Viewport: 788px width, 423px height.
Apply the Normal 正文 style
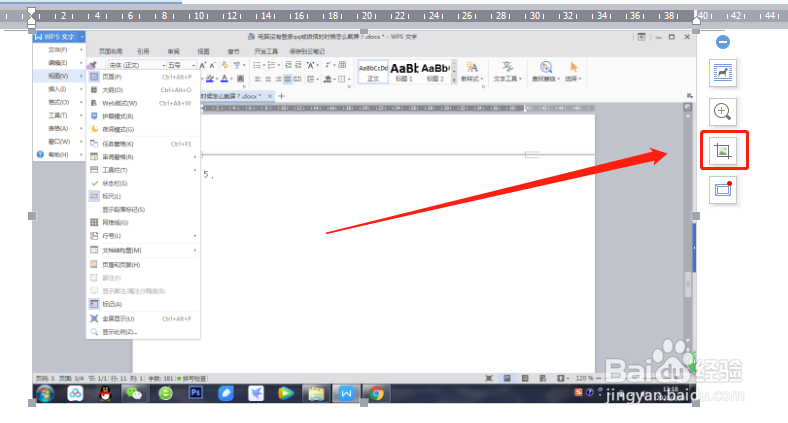[373, 72]
